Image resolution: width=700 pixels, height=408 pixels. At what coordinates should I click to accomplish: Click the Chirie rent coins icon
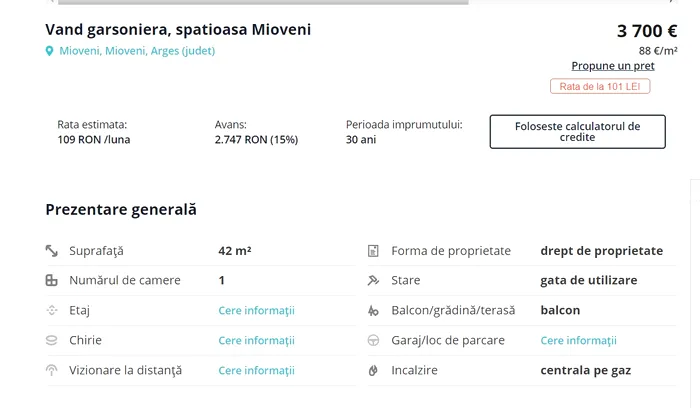52,340
